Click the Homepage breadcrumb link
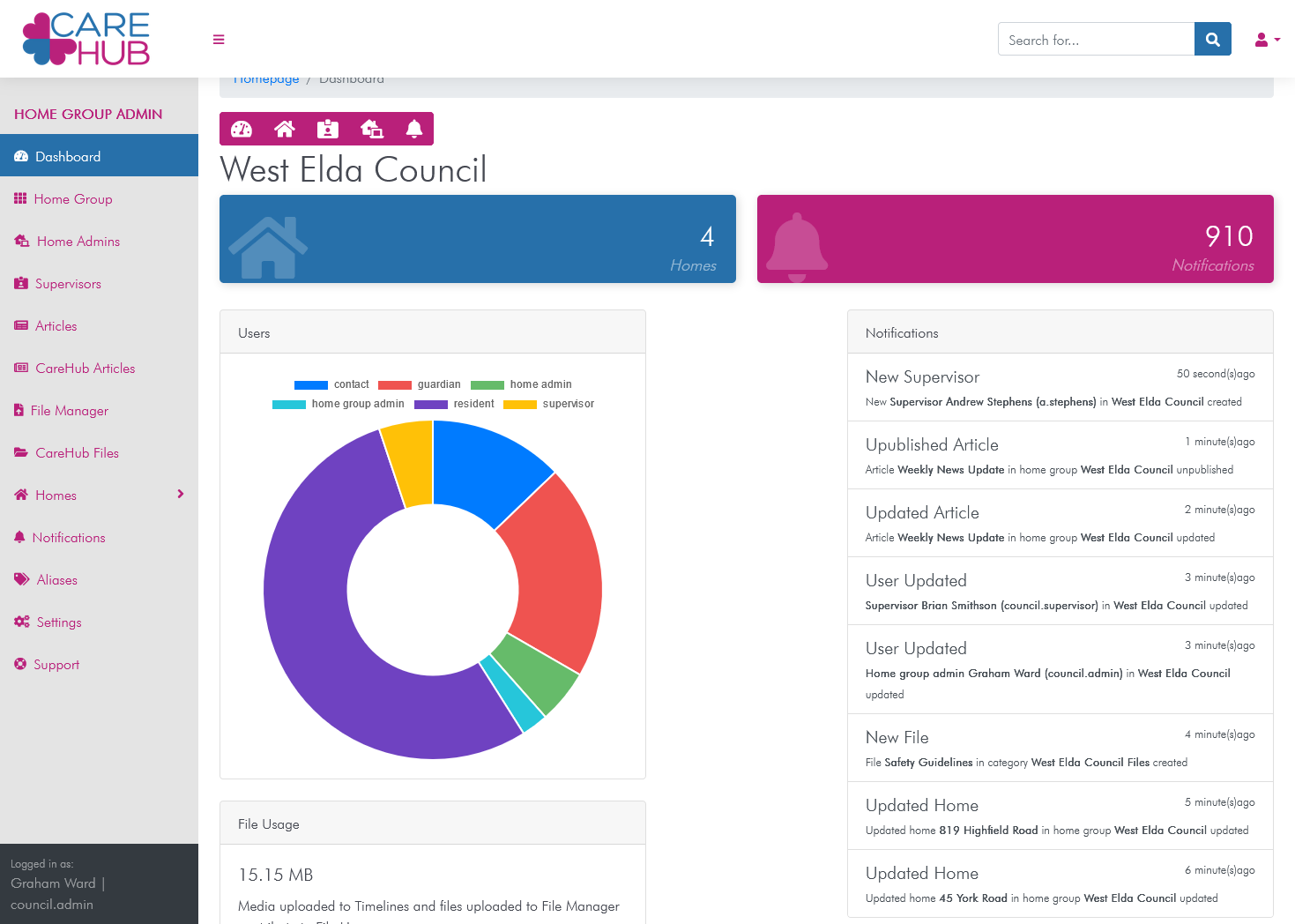The image size is (1295, 924). tap(266, 79)
